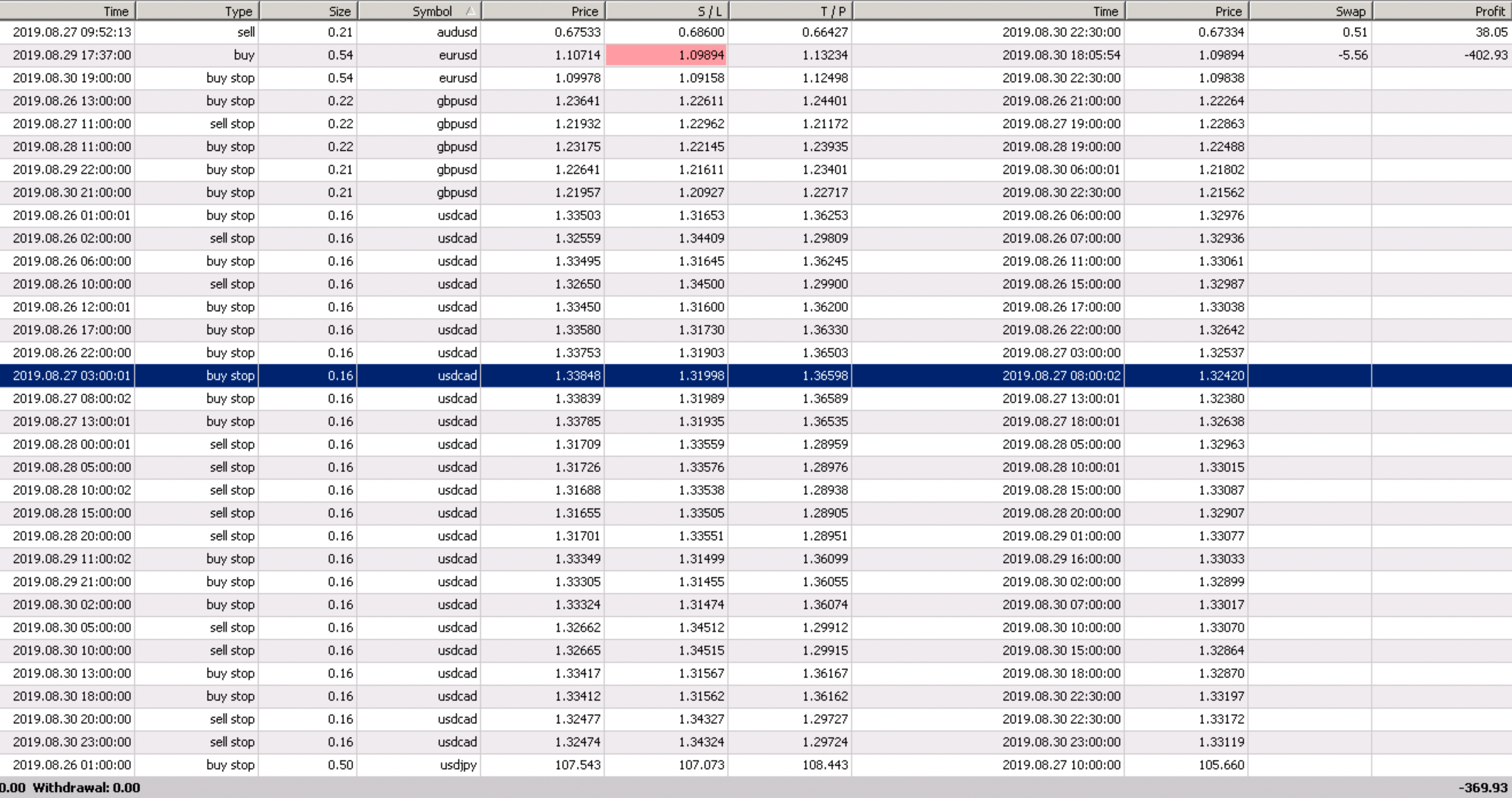Sort by the Size column header
The height and width of the screenshot is (798, 1512).
click(308, 11)
